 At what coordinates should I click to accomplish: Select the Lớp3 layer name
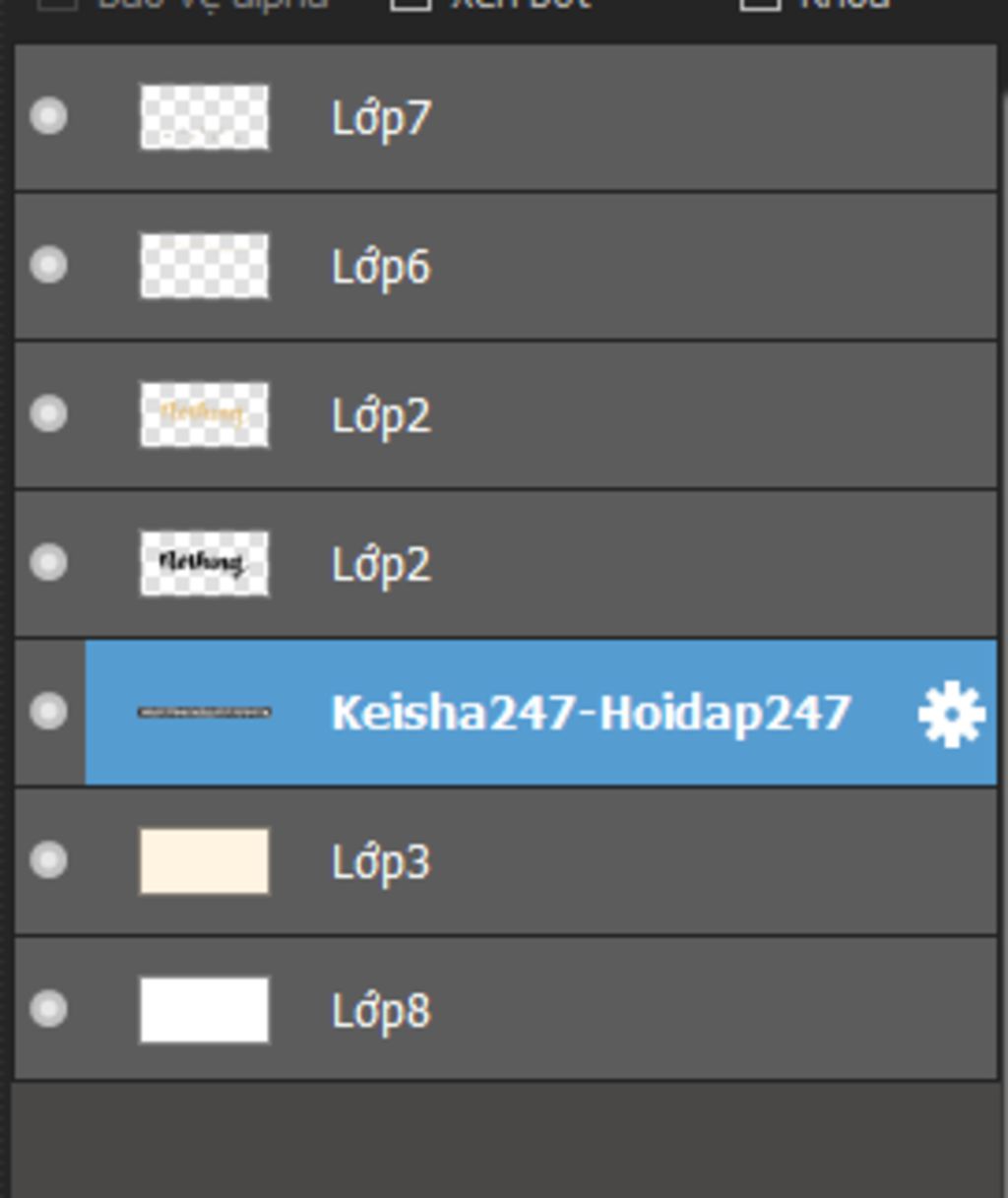[x=382, y=862]
